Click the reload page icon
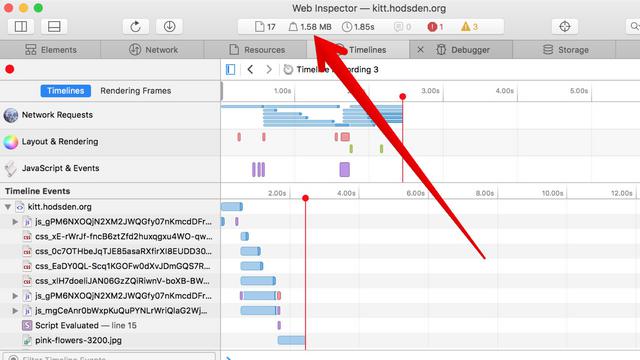Image resolution: width=640 pixels, height=360 pixels. tap(136, 27)
